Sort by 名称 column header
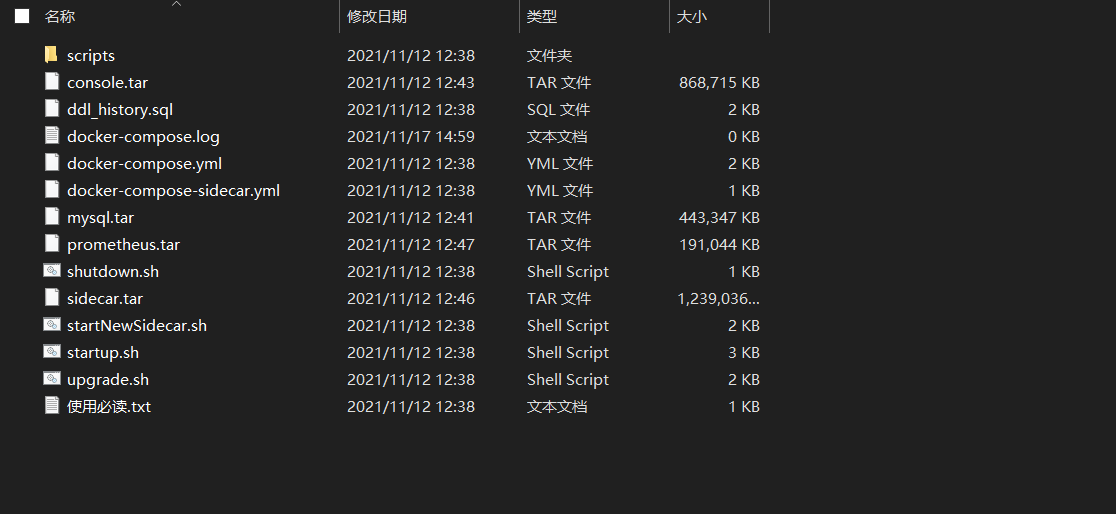Viewport: 1116px width, 514px height. [60, 17]
